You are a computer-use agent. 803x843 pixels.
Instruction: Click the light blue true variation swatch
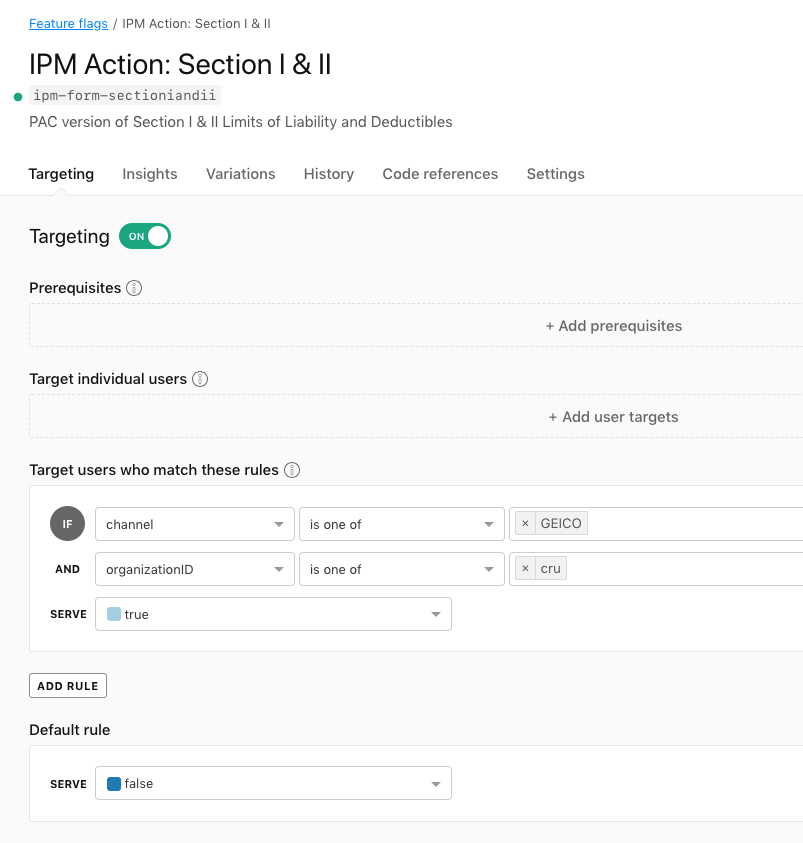[x=114, y=614]
